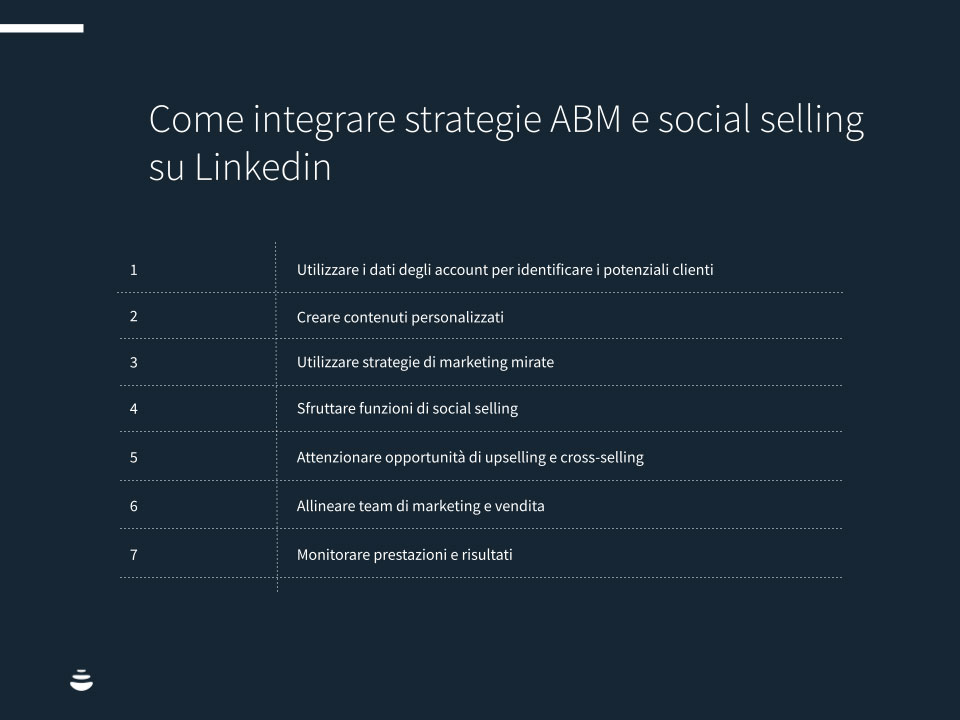Click "Sfruttare funzioni di social selling" text
The image size is (960, 720).
pos(407,408)
